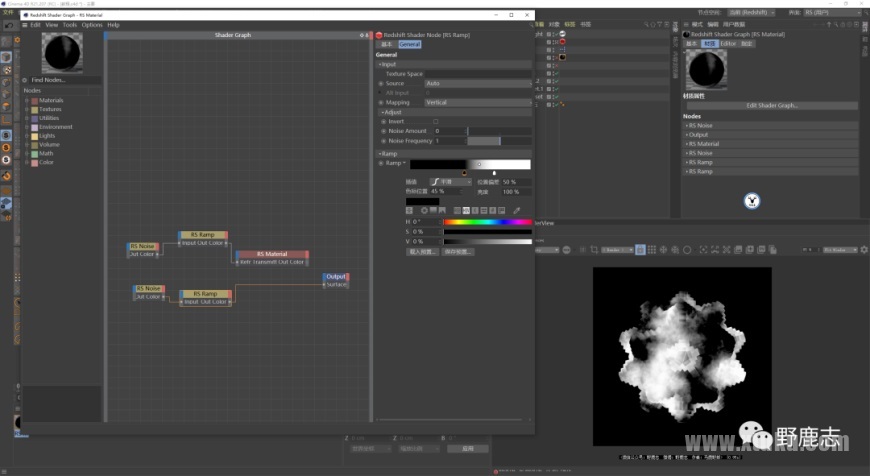This screenshot has height=476, width=870.
Task: Collapse the Input section
Action: 380,64
